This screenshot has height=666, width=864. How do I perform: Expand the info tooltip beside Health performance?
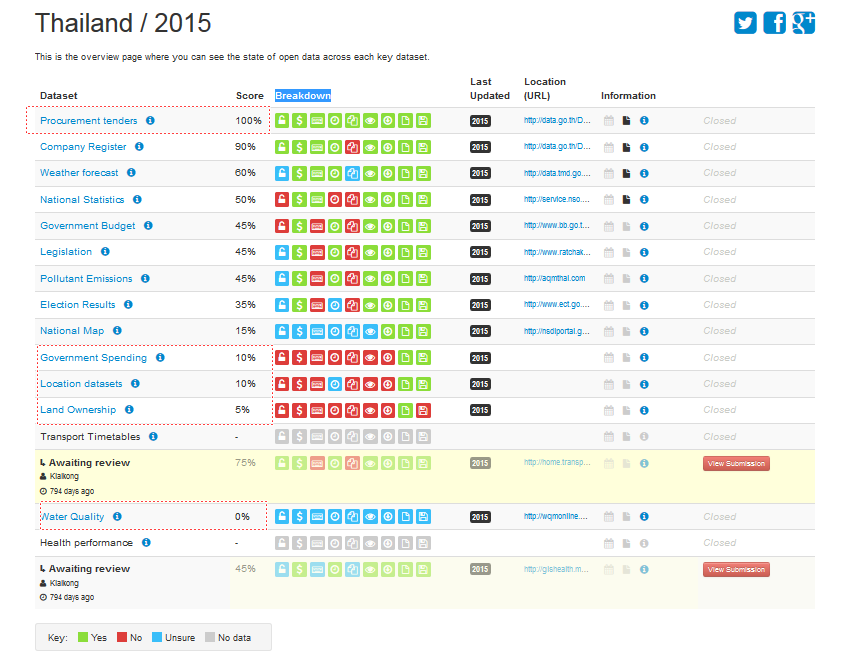tap(146, 542)
